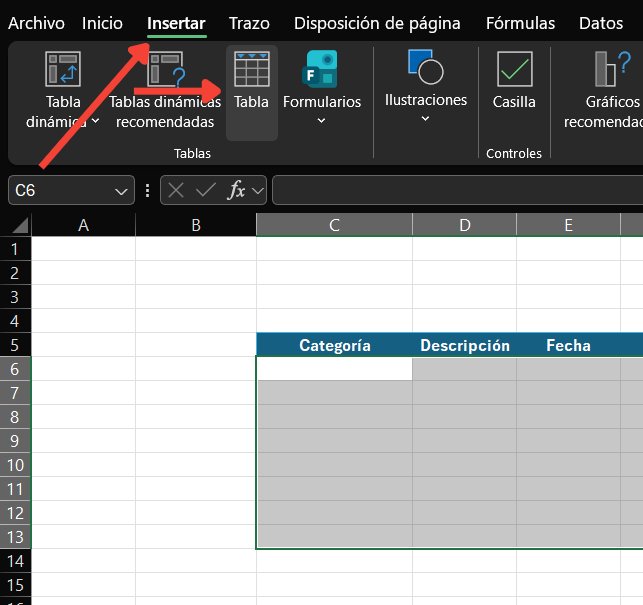Screen dimensions: 643x605
Task: Click the fx insert function icon
Action: [237, 190]
